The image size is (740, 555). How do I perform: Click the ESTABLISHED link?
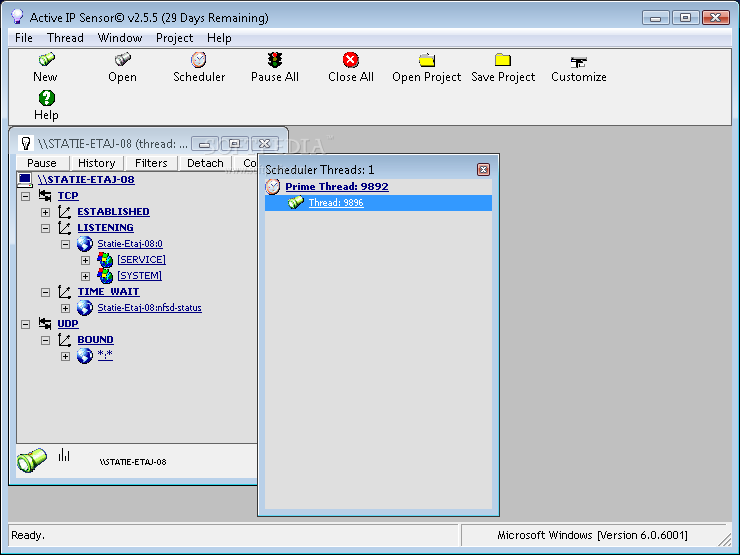[114, 212]
